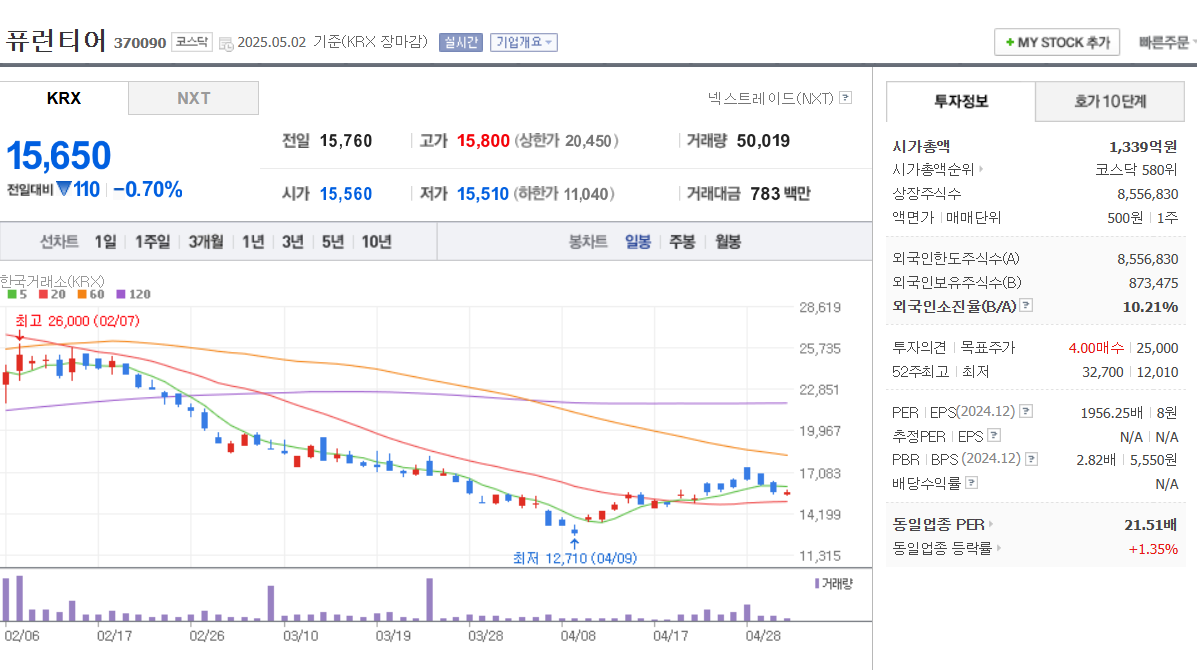Click the 추정PER help icon

click(994, 435)
